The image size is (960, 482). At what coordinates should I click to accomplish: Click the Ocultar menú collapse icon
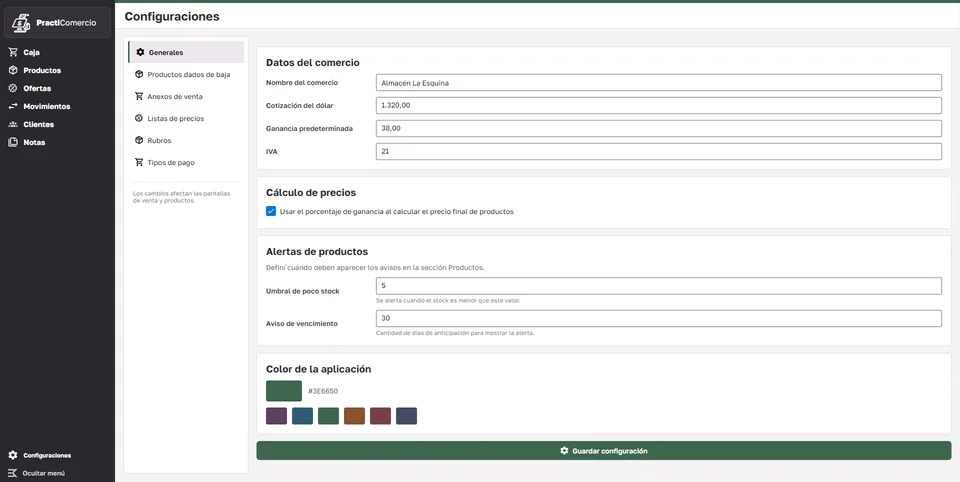(13, 473)
